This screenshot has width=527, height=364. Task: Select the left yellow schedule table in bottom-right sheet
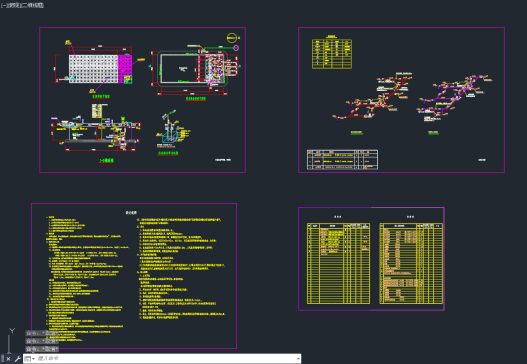pyautogui.click(x=338, y=264)
